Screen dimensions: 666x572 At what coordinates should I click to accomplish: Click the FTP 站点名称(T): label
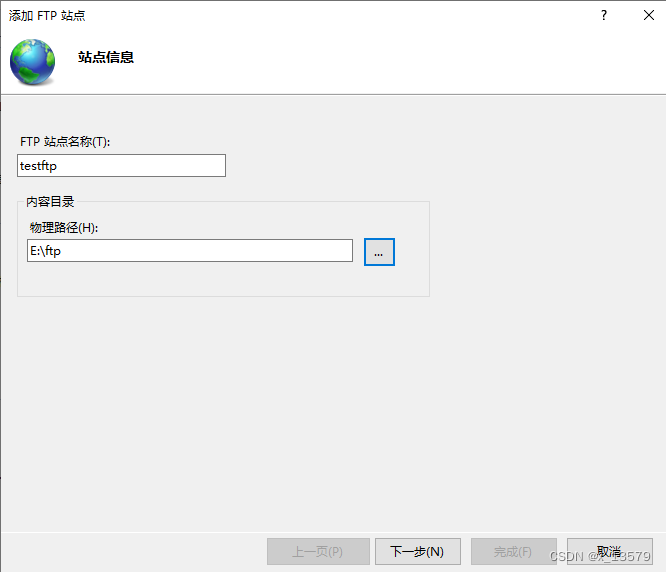[x=65, y=141]
